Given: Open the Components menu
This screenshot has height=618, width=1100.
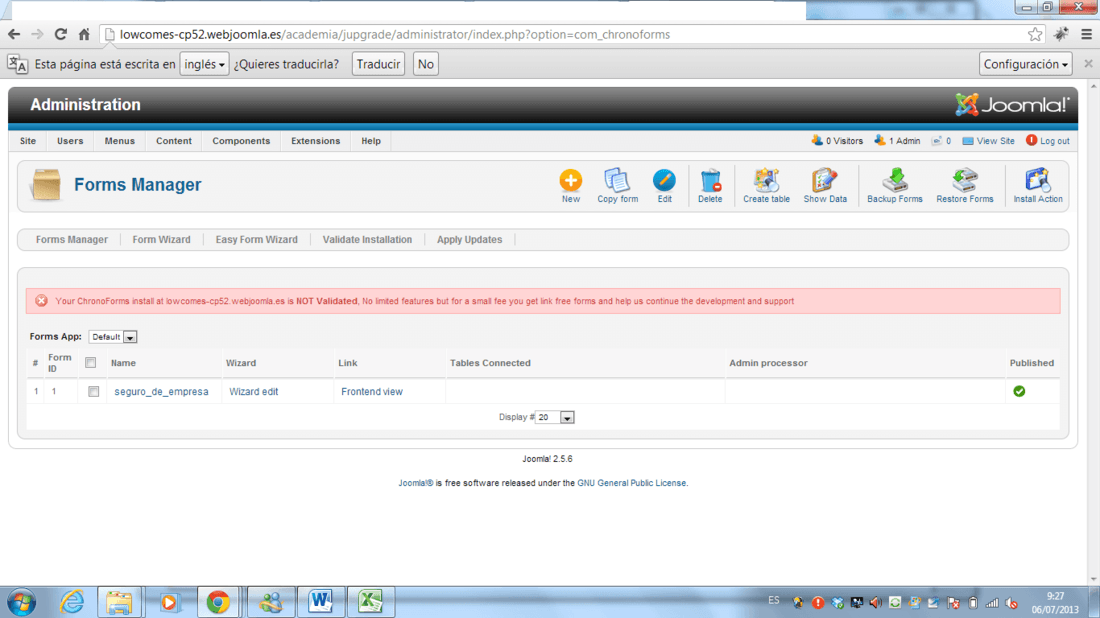Looking at the screenshot, I should point(241,141).
